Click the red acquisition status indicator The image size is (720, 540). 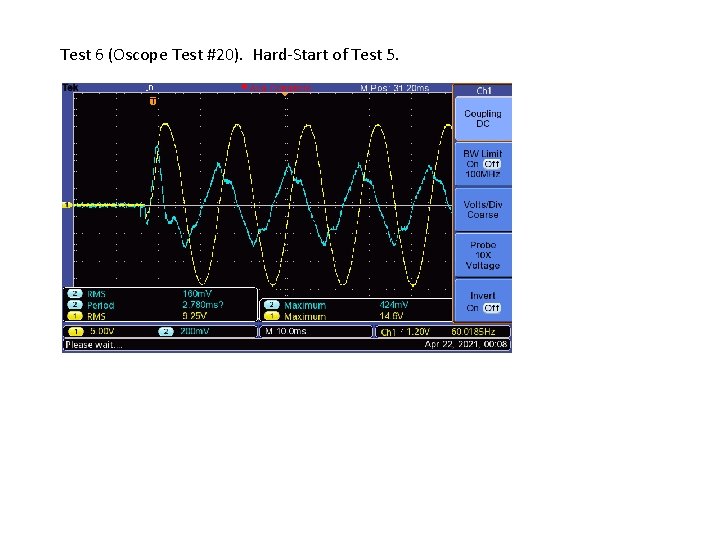277,88
